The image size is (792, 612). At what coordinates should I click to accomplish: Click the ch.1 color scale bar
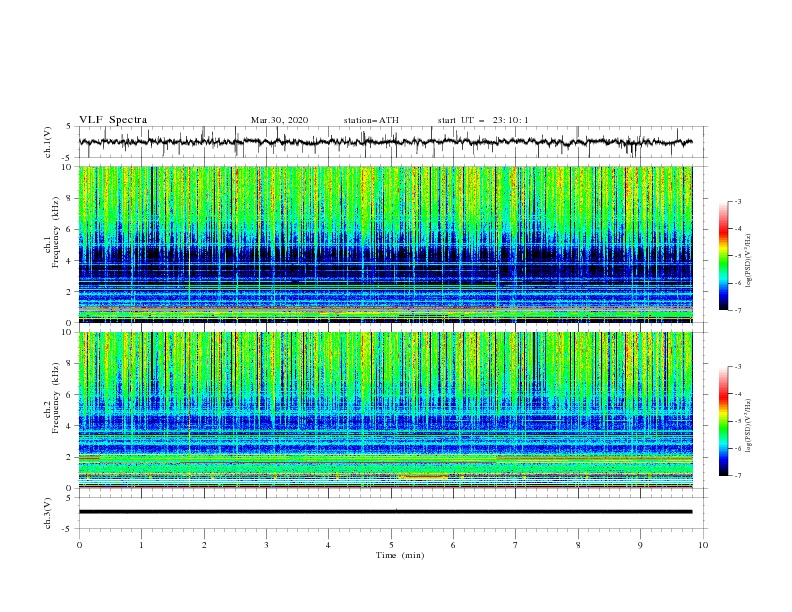724,256
